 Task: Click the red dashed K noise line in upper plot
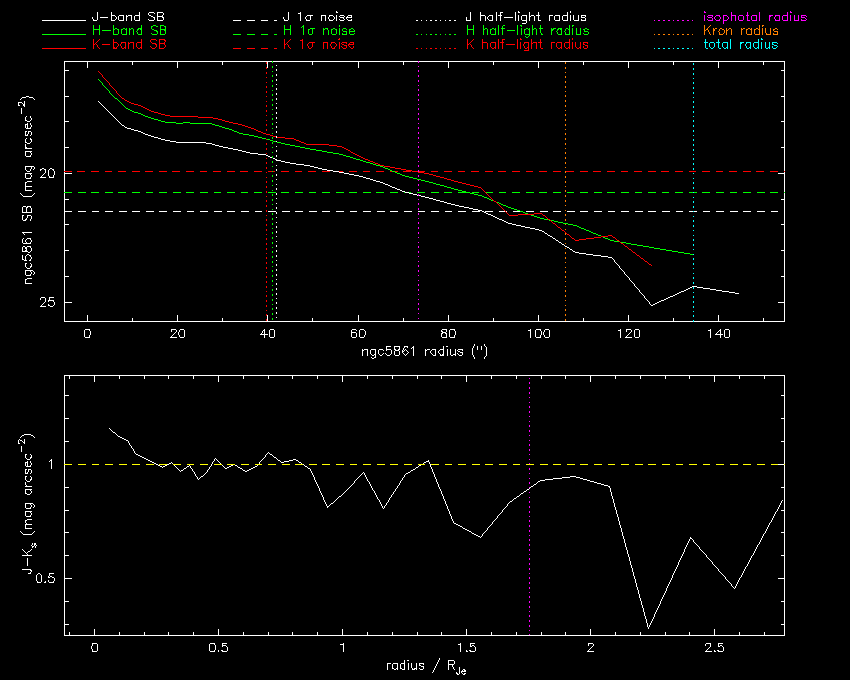[424, 171]
